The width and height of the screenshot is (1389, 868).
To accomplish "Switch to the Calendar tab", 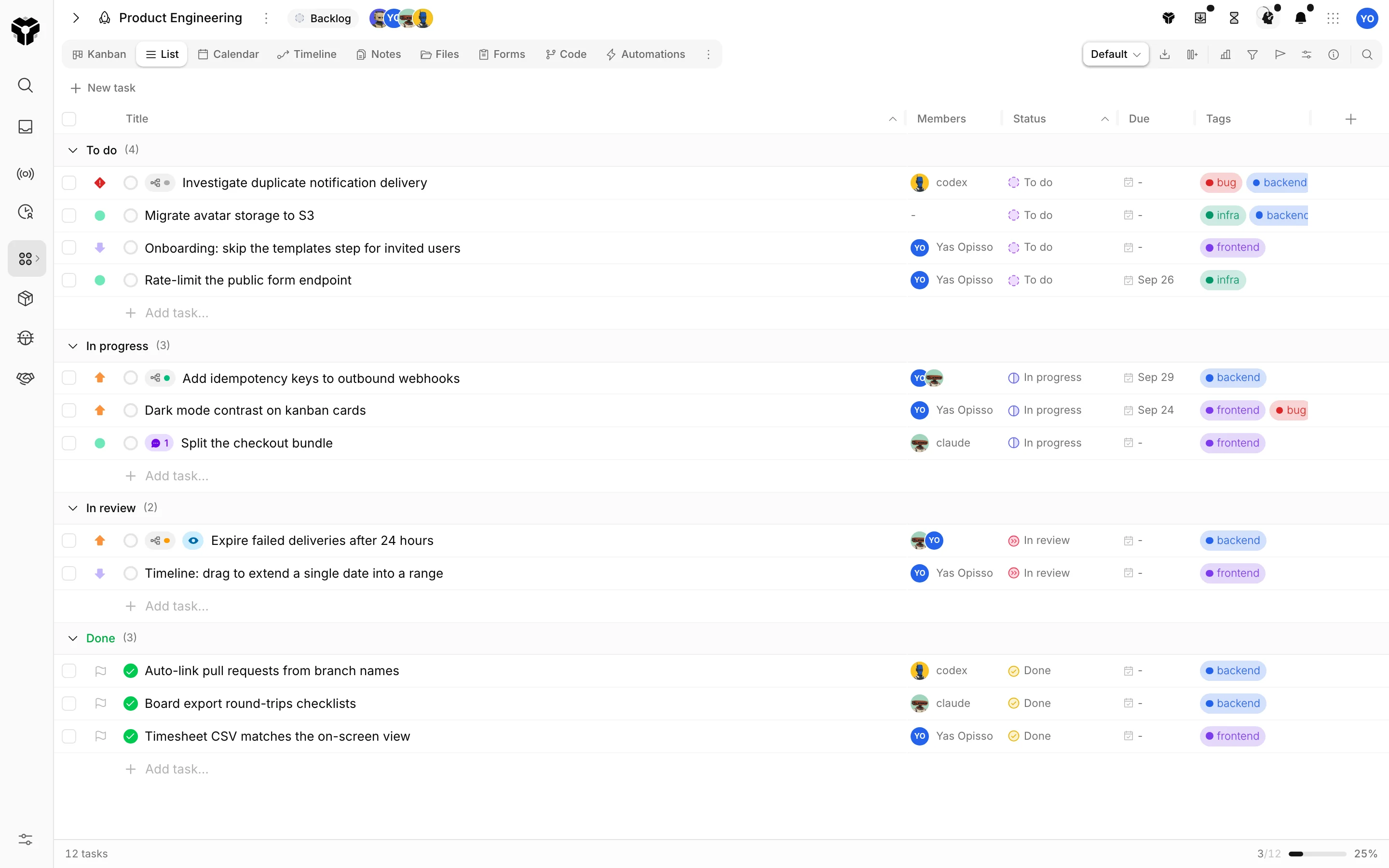I will [229, 54].
